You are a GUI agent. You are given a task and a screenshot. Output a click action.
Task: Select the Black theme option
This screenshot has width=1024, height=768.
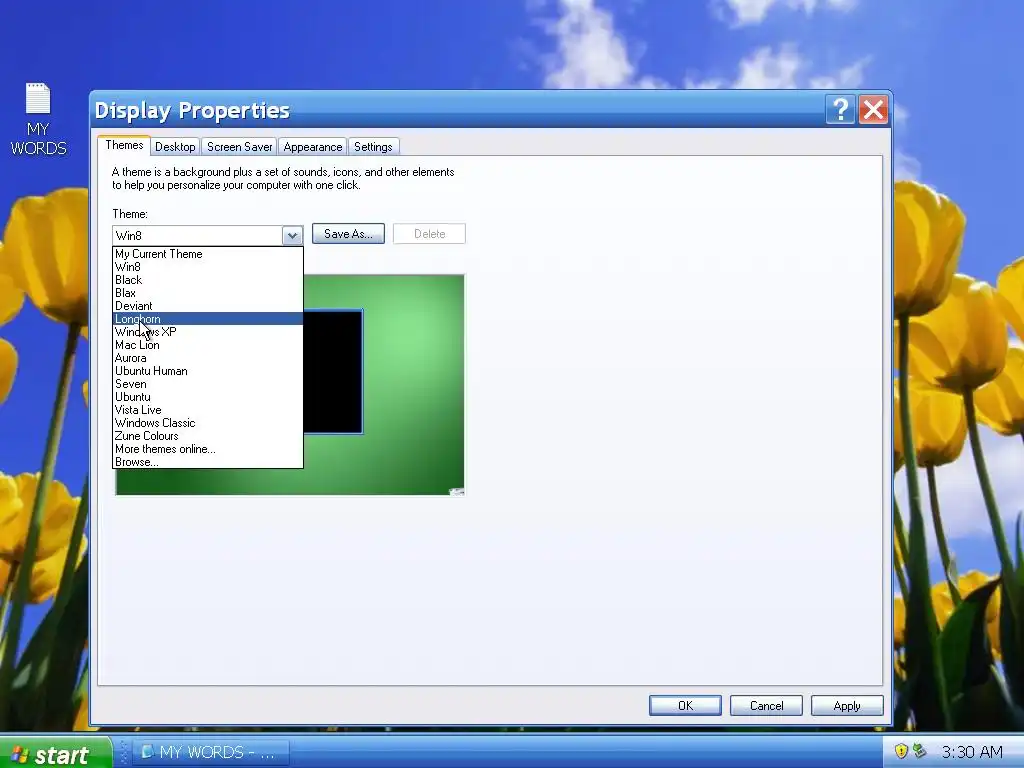click(x=208, y=280)
